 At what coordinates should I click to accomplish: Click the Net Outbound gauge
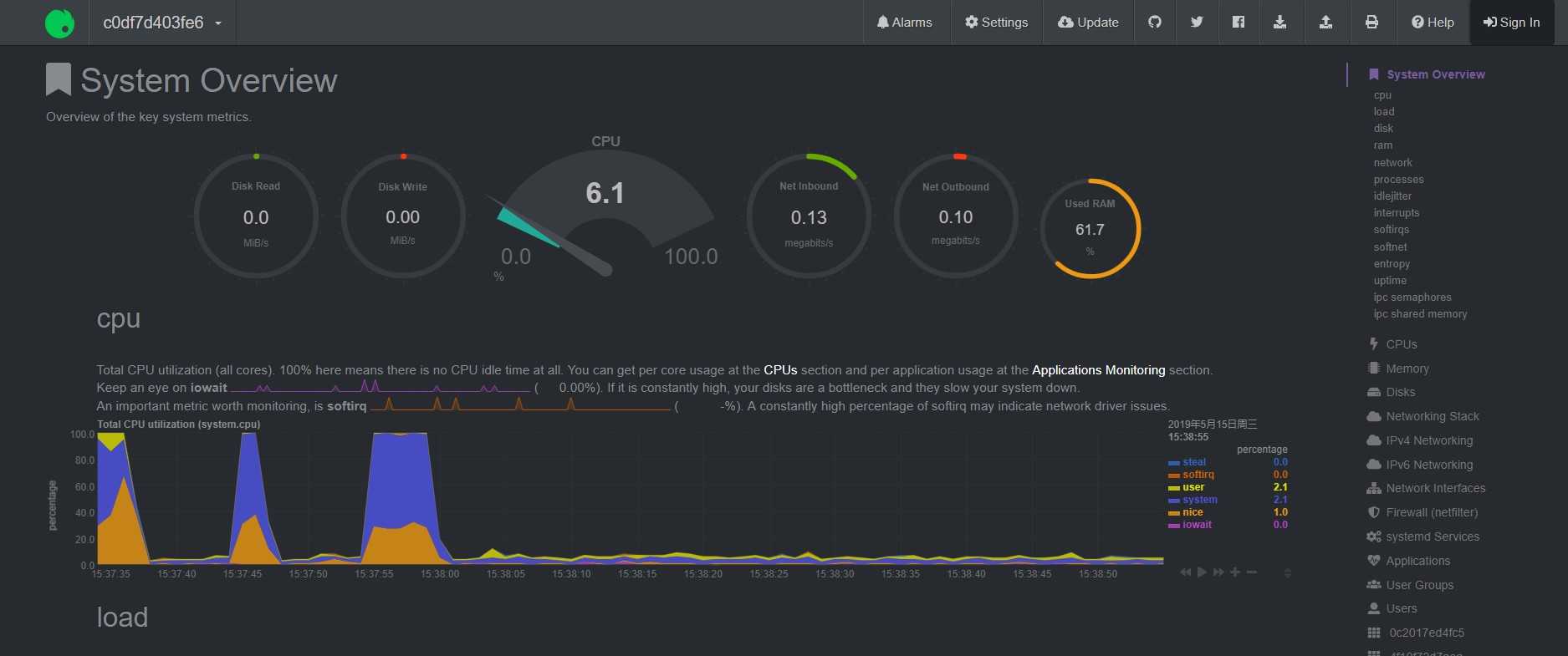[x=956, y=216]
